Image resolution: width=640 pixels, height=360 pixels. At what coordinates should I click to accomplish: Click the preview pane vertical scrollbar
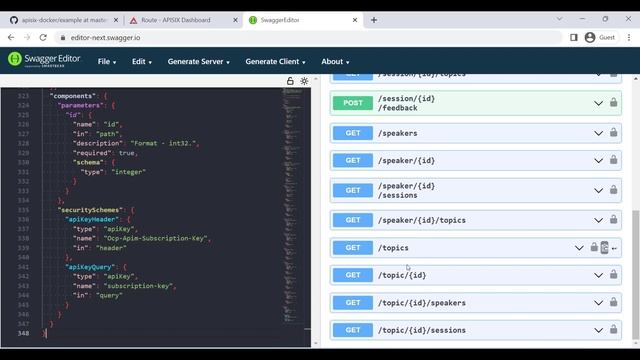636,275
